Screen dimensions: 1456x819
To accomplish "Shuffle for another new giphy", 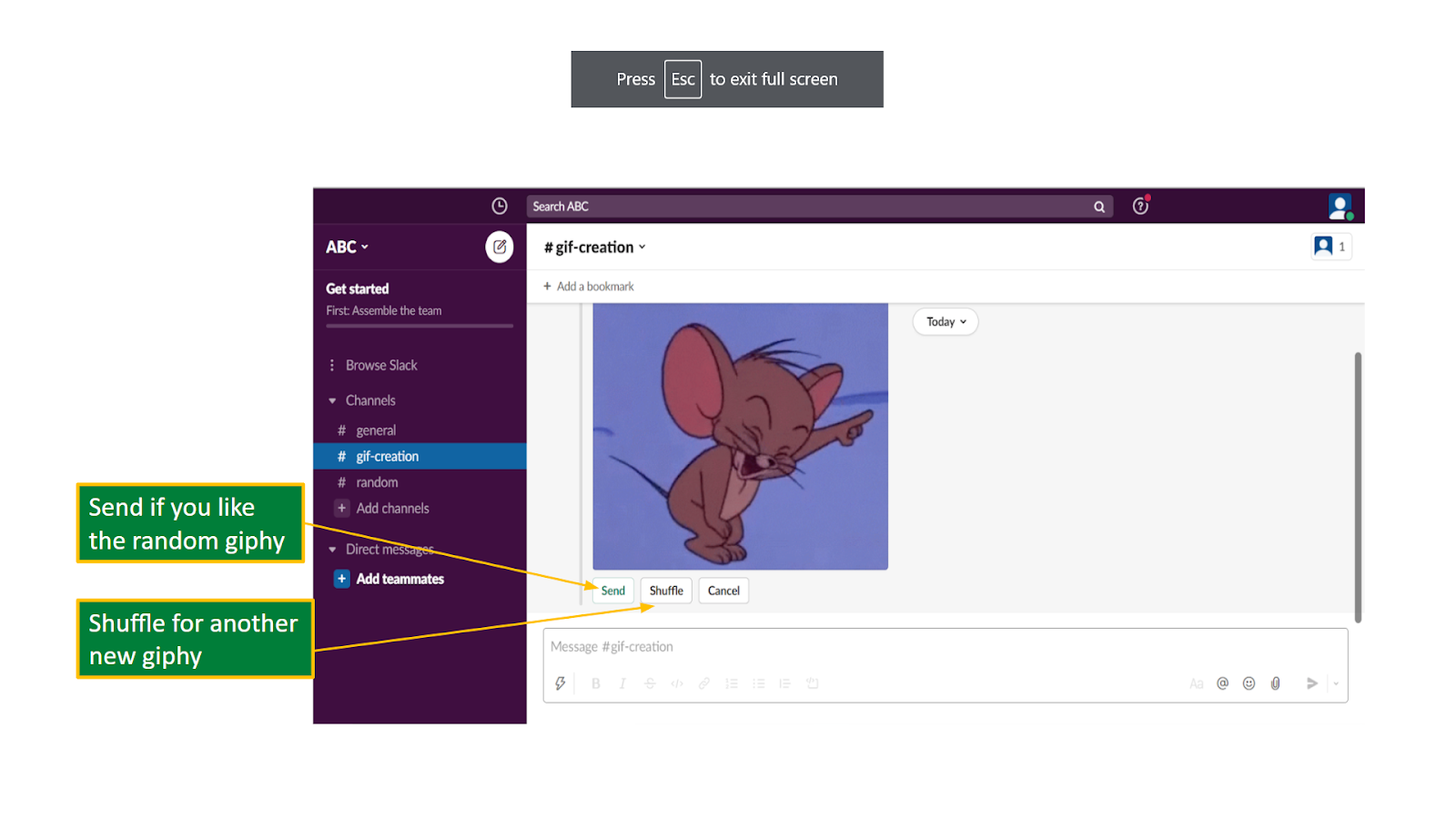I will click(x=665, y=590).
